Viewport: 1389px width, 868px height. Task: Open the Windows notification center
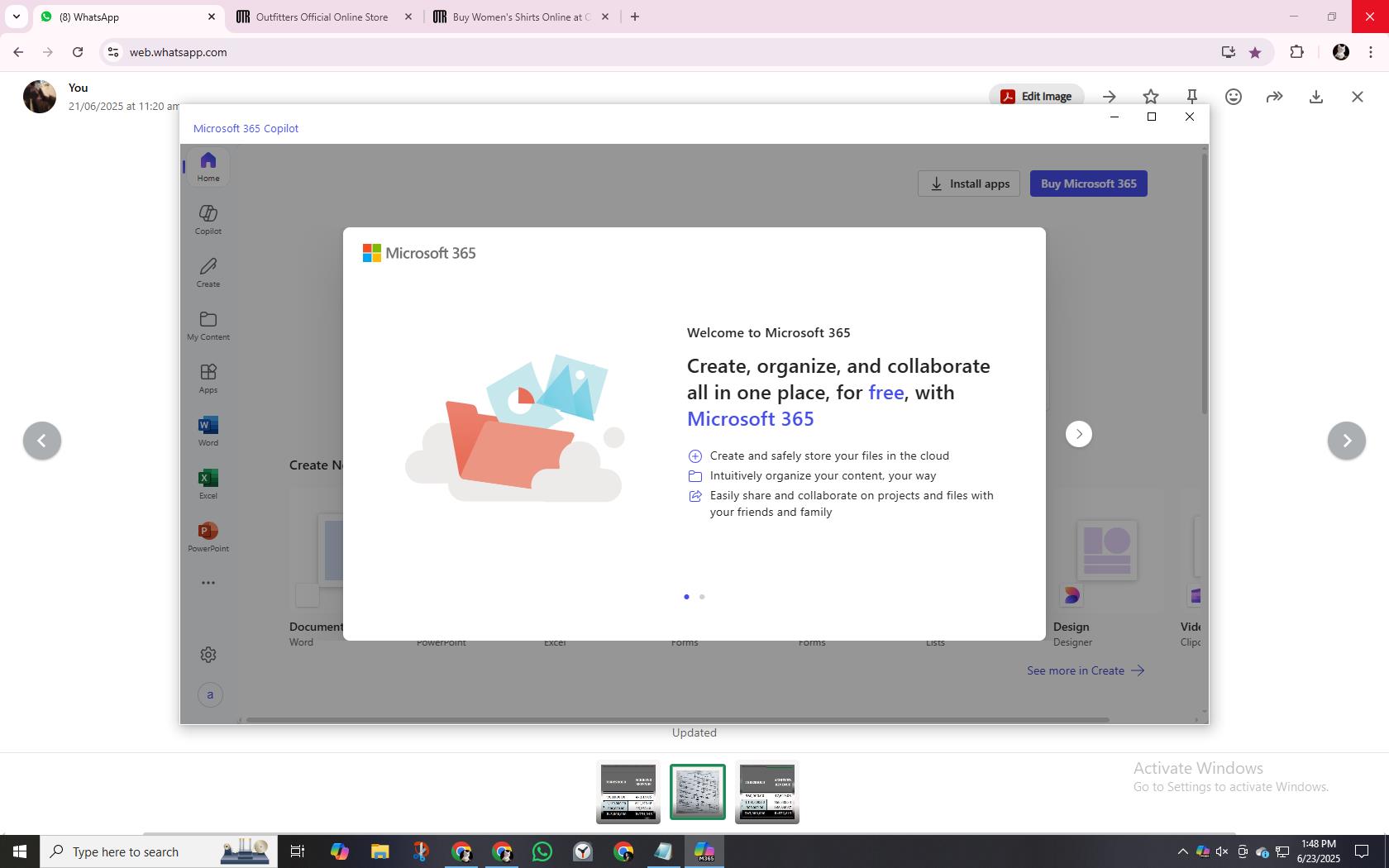point(1361,851)
